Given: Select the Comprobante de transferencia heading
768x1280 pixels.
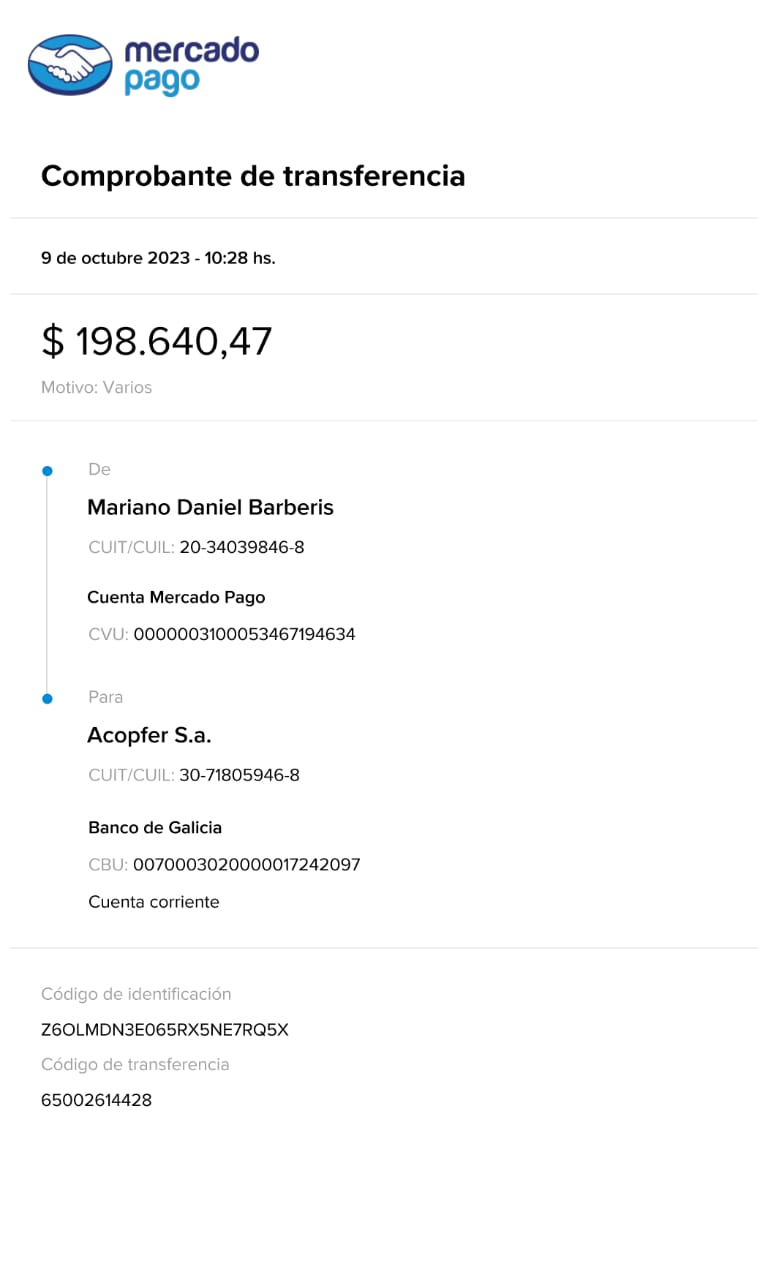Looking at the screenshot, I should click(253, 177).
